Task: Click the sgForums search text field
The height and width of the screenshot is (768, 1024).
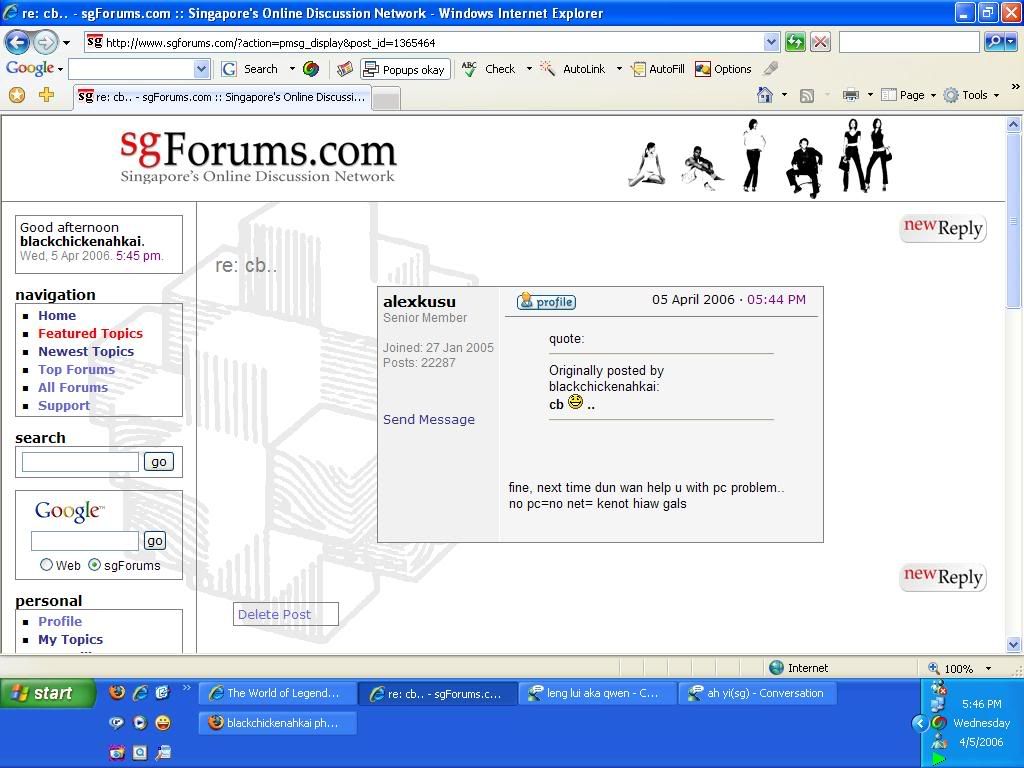Action: click(80, 461)
